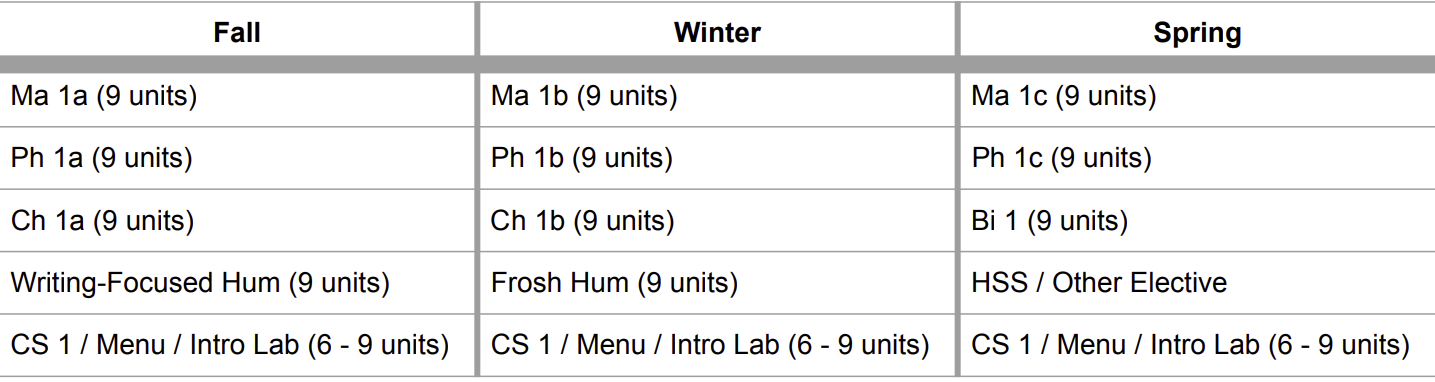This screenshot has height=382, width=1435.
Task: Select the Ma 1b (9 units) cell
Action: (717, 97)
